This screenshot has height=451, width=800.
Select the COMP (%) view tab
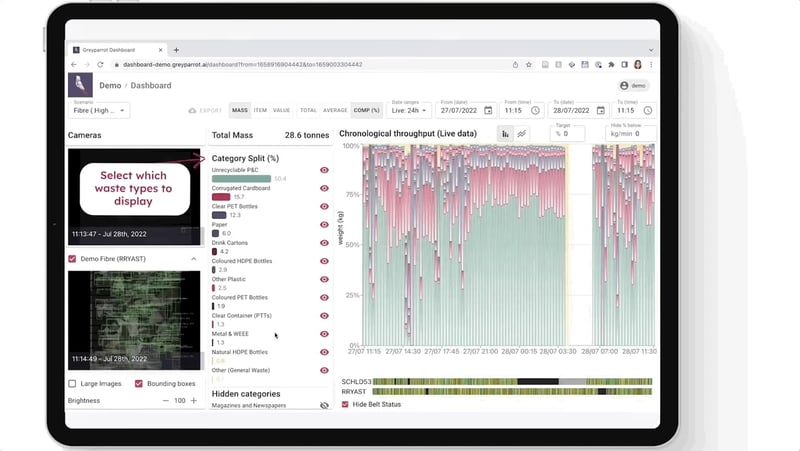366,110
